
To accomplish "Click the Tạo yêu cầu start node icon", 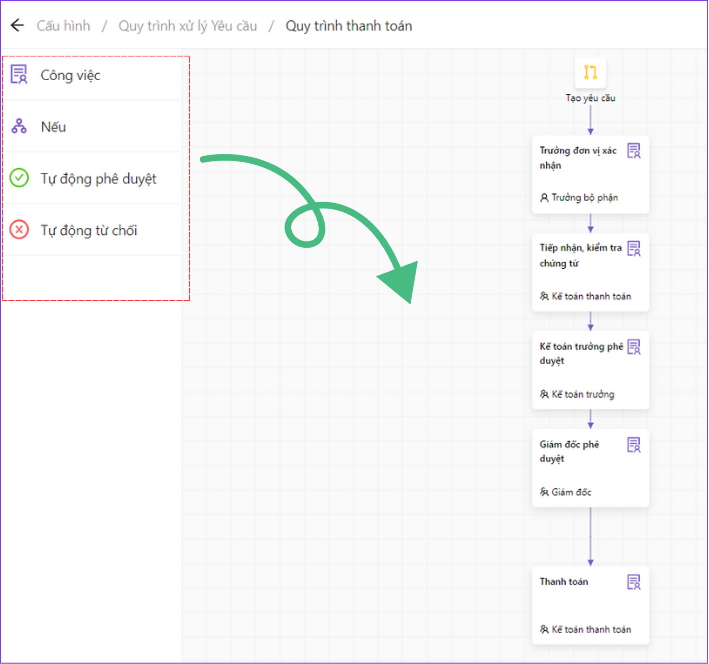I will click(590, 72).
